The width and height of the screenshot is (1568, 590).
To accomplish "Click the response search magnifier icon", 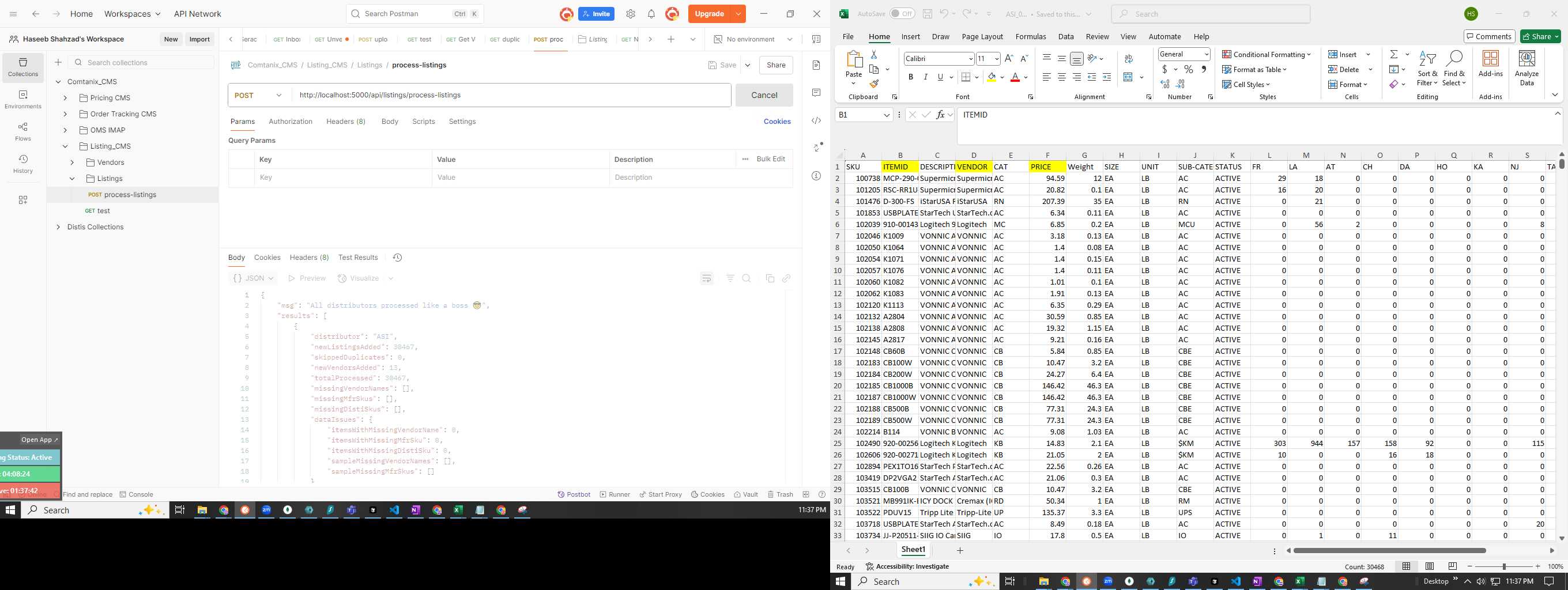I will click(747, 278).
